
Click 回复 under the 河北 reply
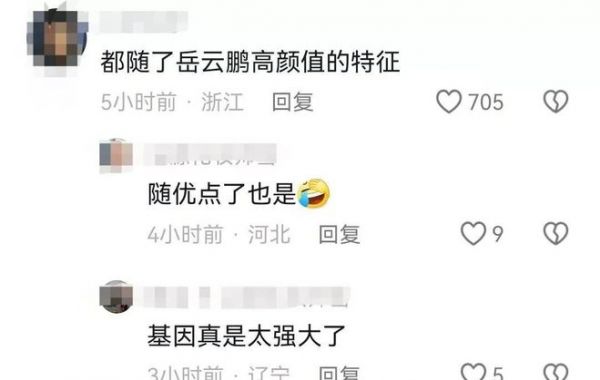(339, 234)
